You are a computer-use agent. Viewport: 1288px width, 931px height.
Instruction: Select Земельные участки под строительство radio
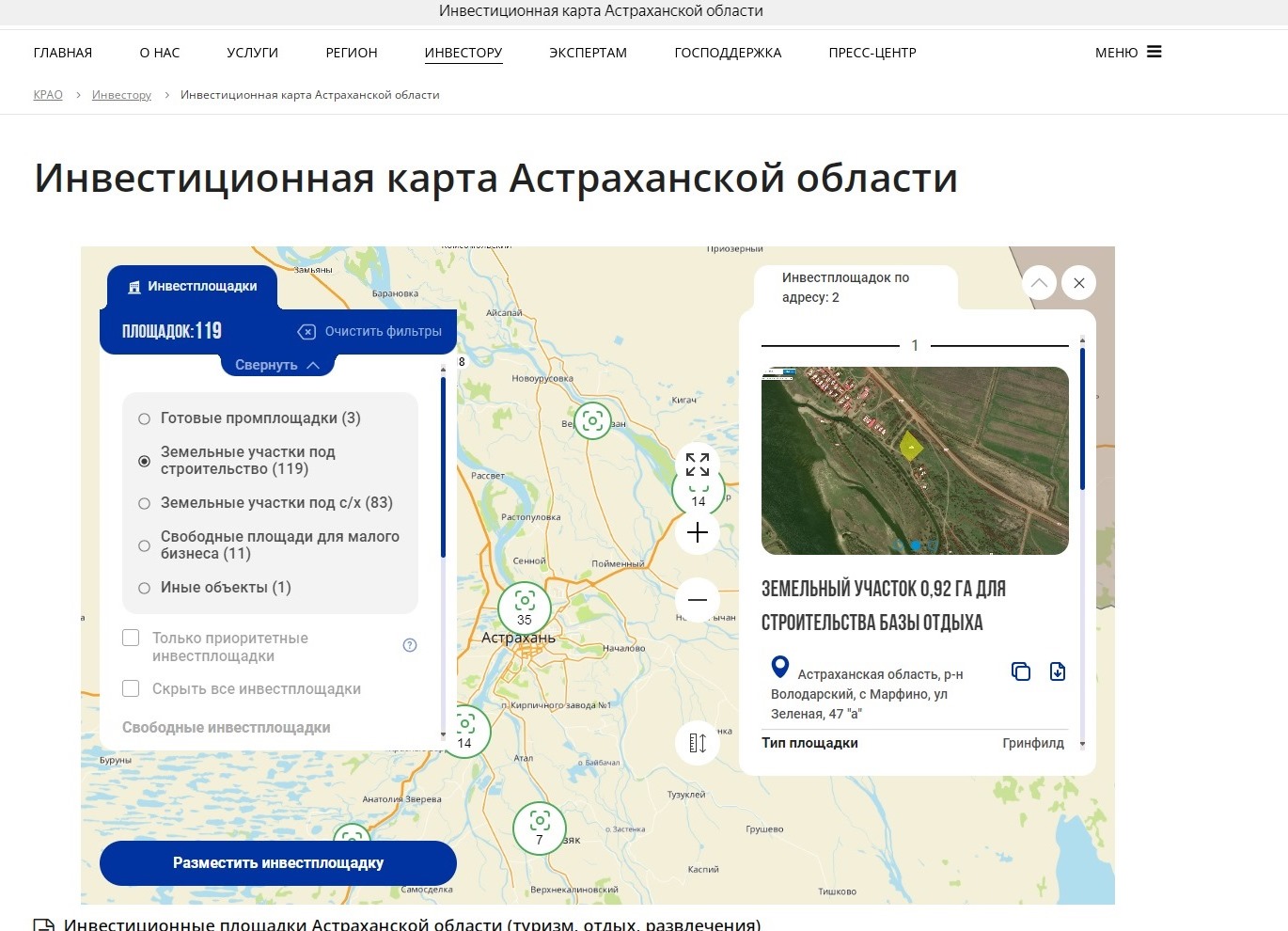pyautogui.click(x=144, y=461)
